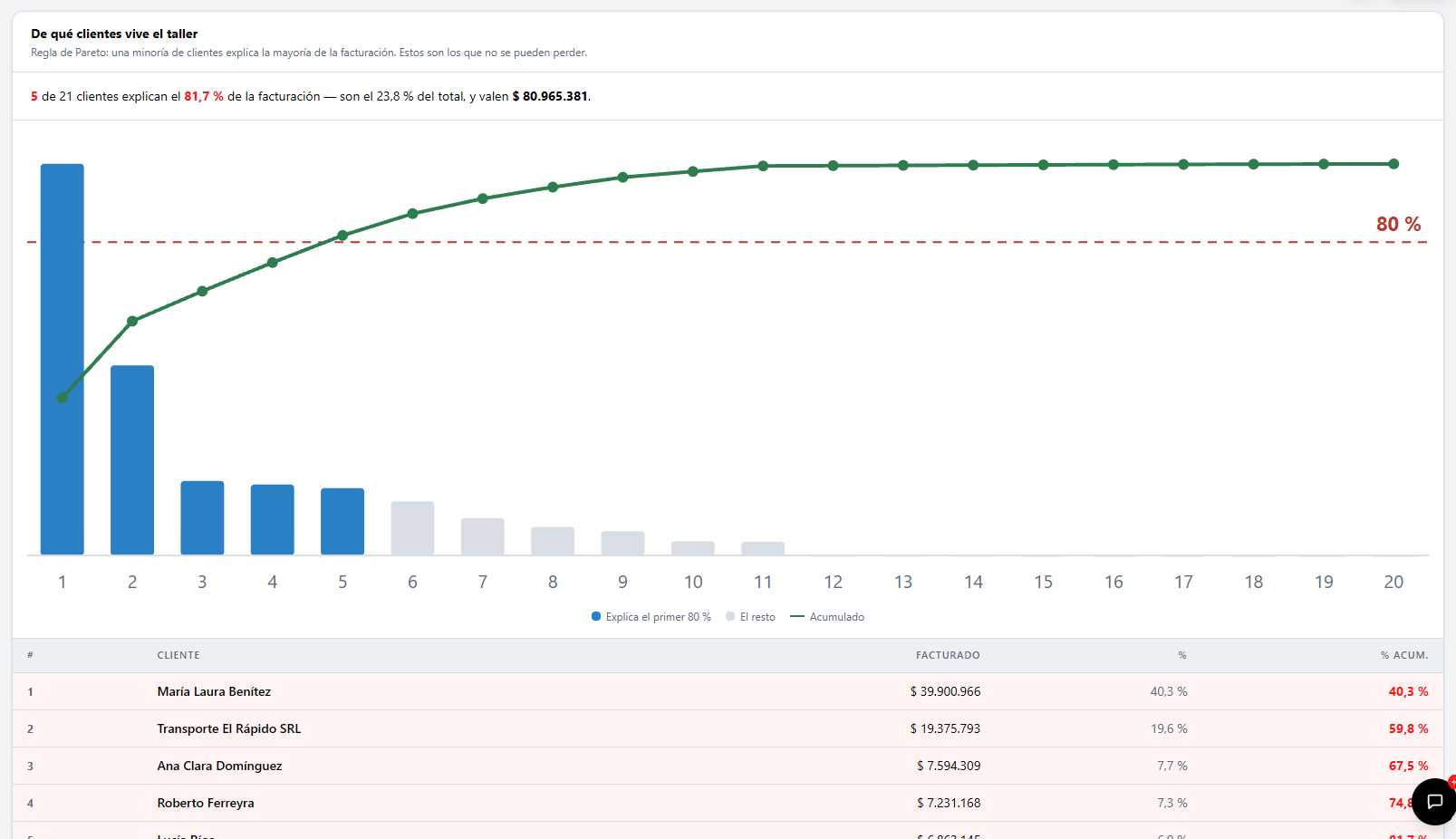Click the gray bar above label 6
This screenshot has width=1456, height=839.
pyautogui.click(x=412, y=528)
